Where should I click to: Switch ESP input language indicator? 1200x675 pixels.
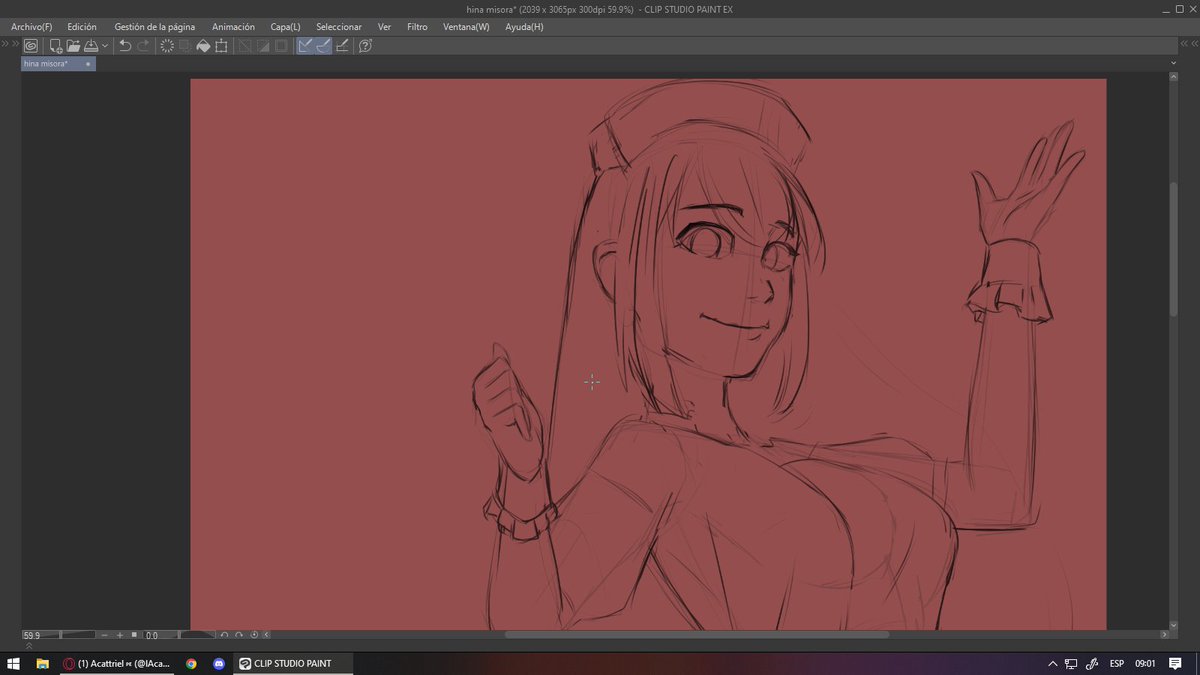pos(1117,663)
